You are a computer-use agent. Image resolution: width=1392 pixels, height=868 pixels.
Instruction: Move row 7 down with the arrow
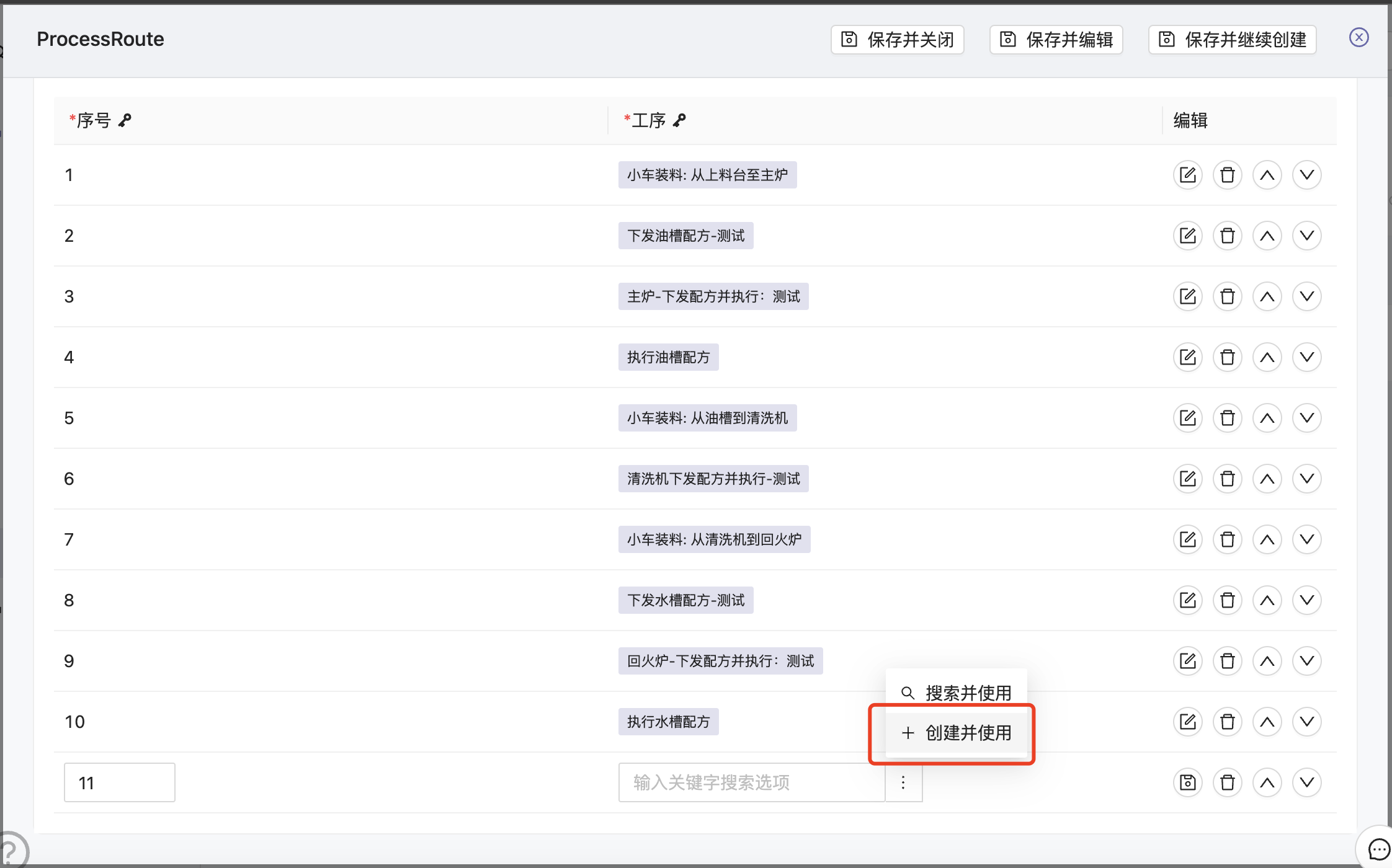coord(1306,539)
